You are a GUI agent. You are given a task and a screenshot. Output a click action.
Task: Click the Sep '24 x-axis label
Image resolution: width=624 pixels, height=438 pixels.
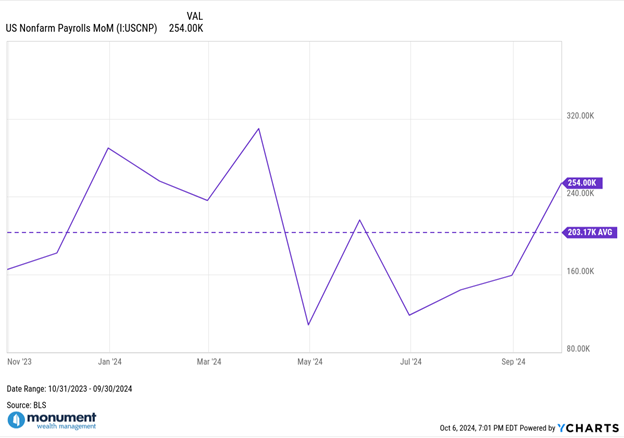513,362
